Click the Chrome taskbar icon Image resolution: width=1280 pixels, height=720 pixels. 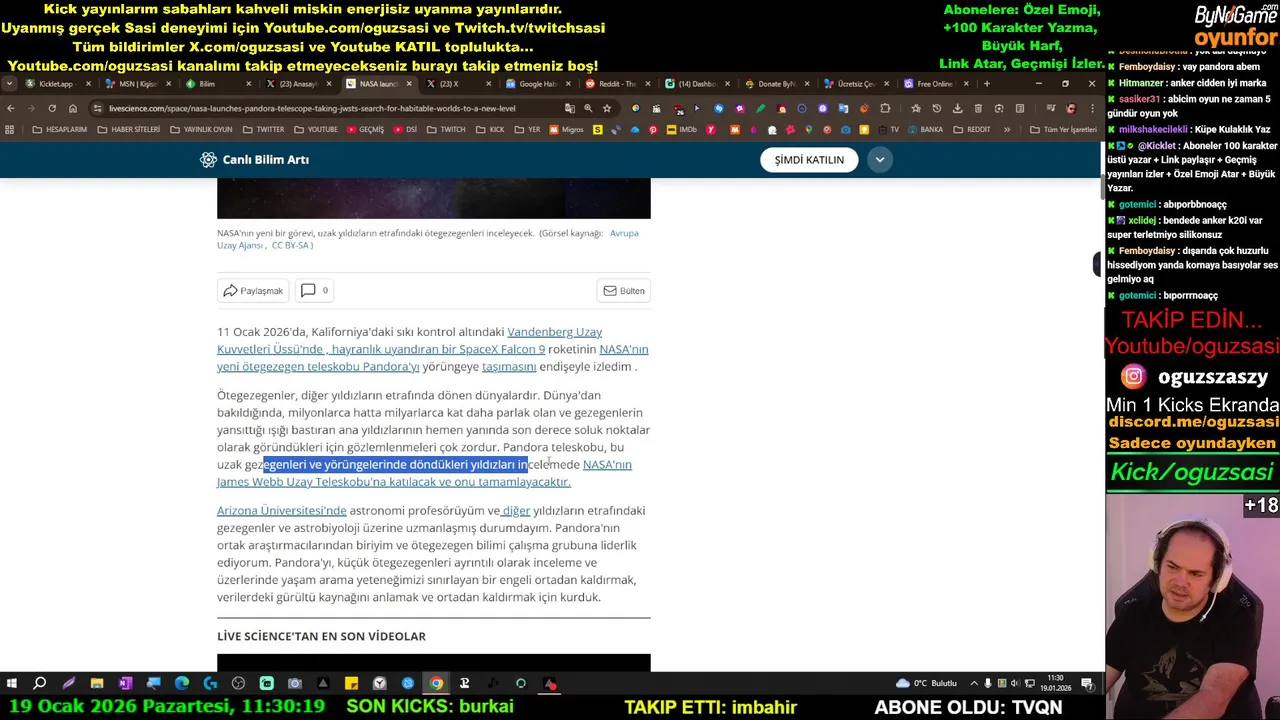(436, 684)
